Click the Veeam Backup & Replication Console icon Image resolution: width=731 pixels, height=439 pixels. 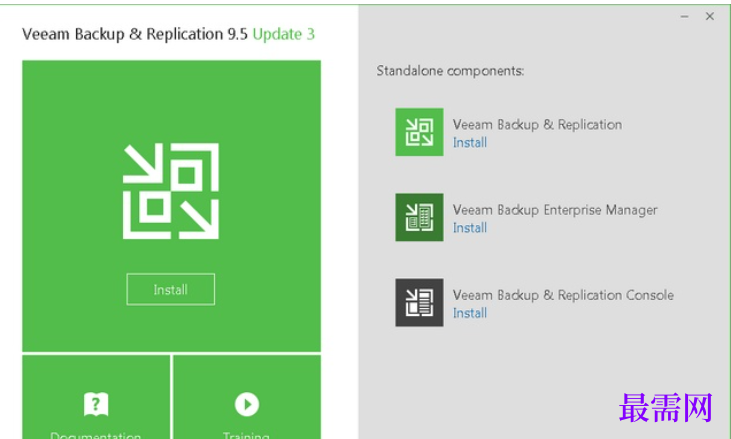coord(419,302)
